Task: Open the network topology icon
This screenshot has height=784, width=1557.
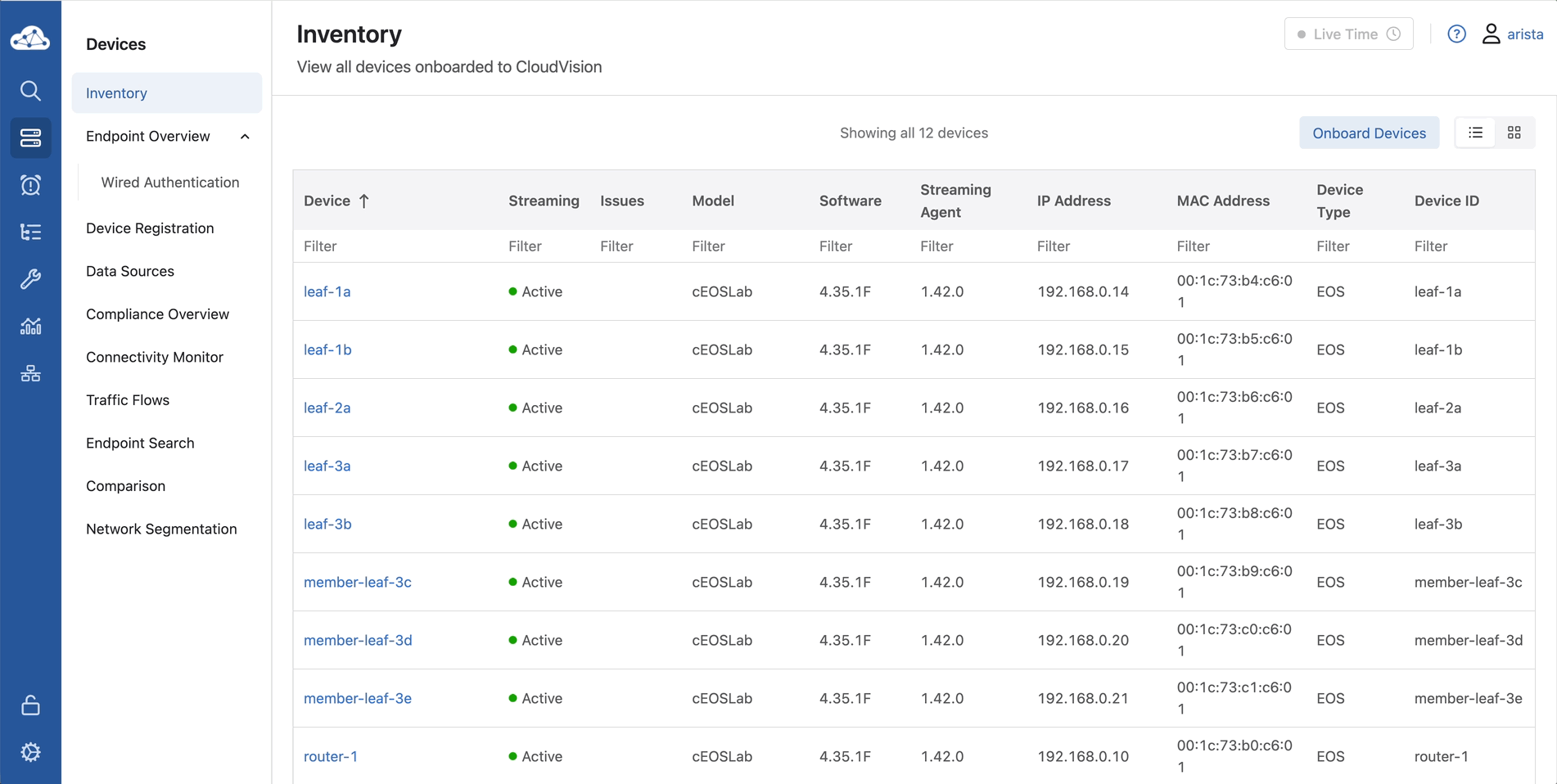Action: coord(30,374)
